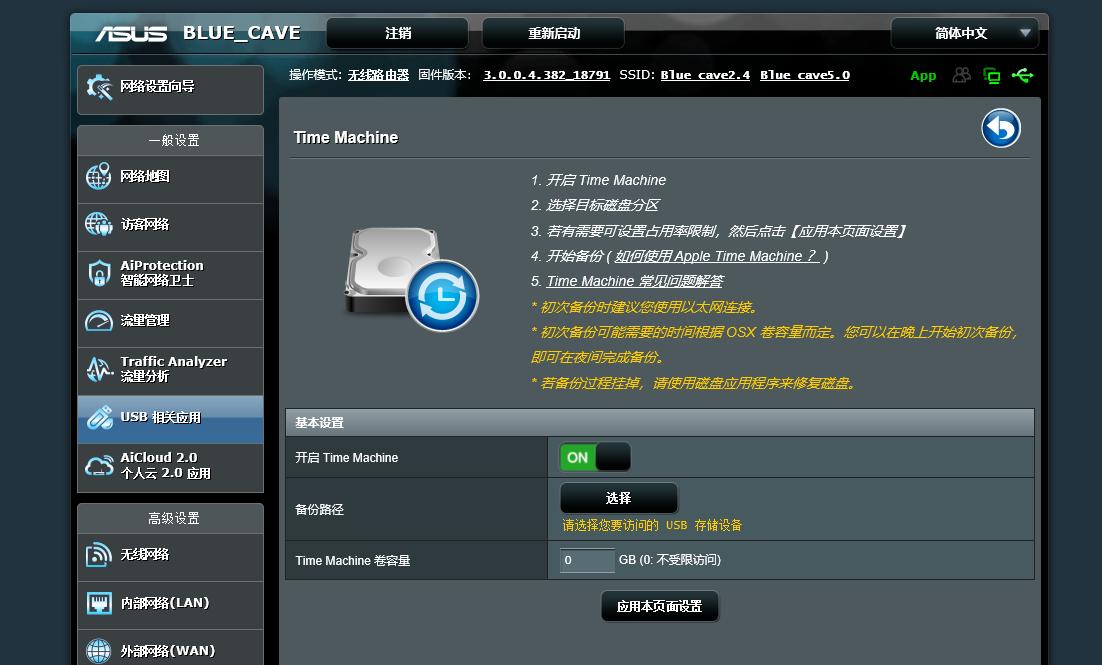This screenshot has height=665, width=1102.
Task: Focus the Time Machine 卷容量 GB field
Action: 587,560
